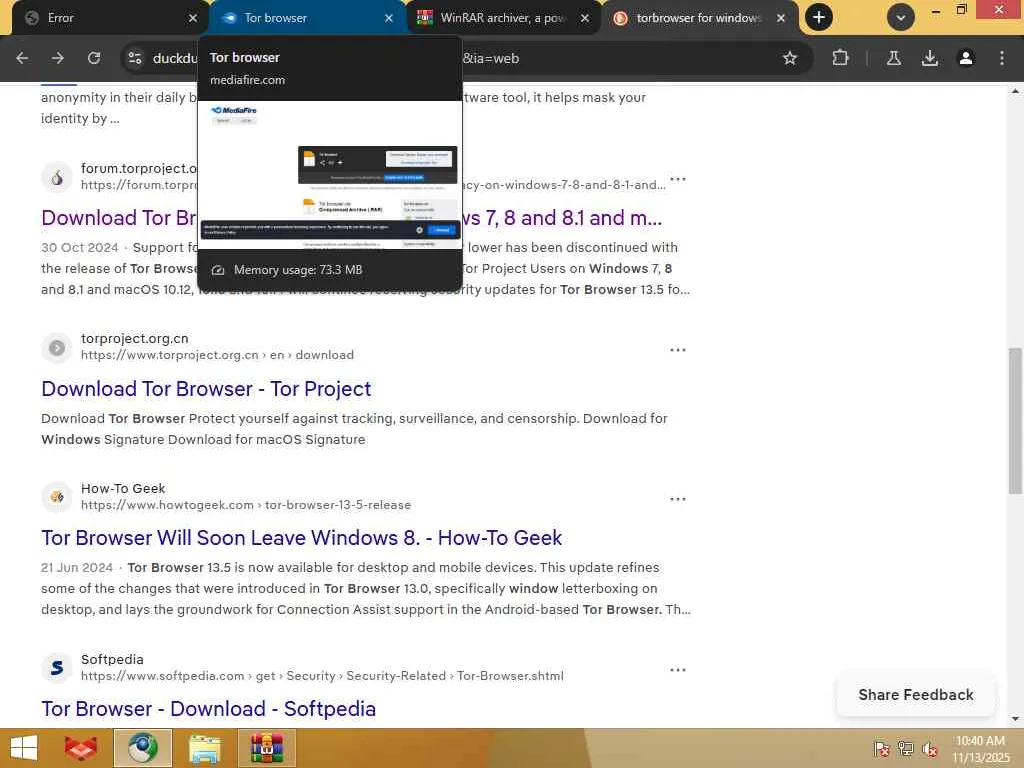The width and height of the screenshot is (1024, 768).
Task: Click the scrollbar down arrow
Action: point(1015,719)
